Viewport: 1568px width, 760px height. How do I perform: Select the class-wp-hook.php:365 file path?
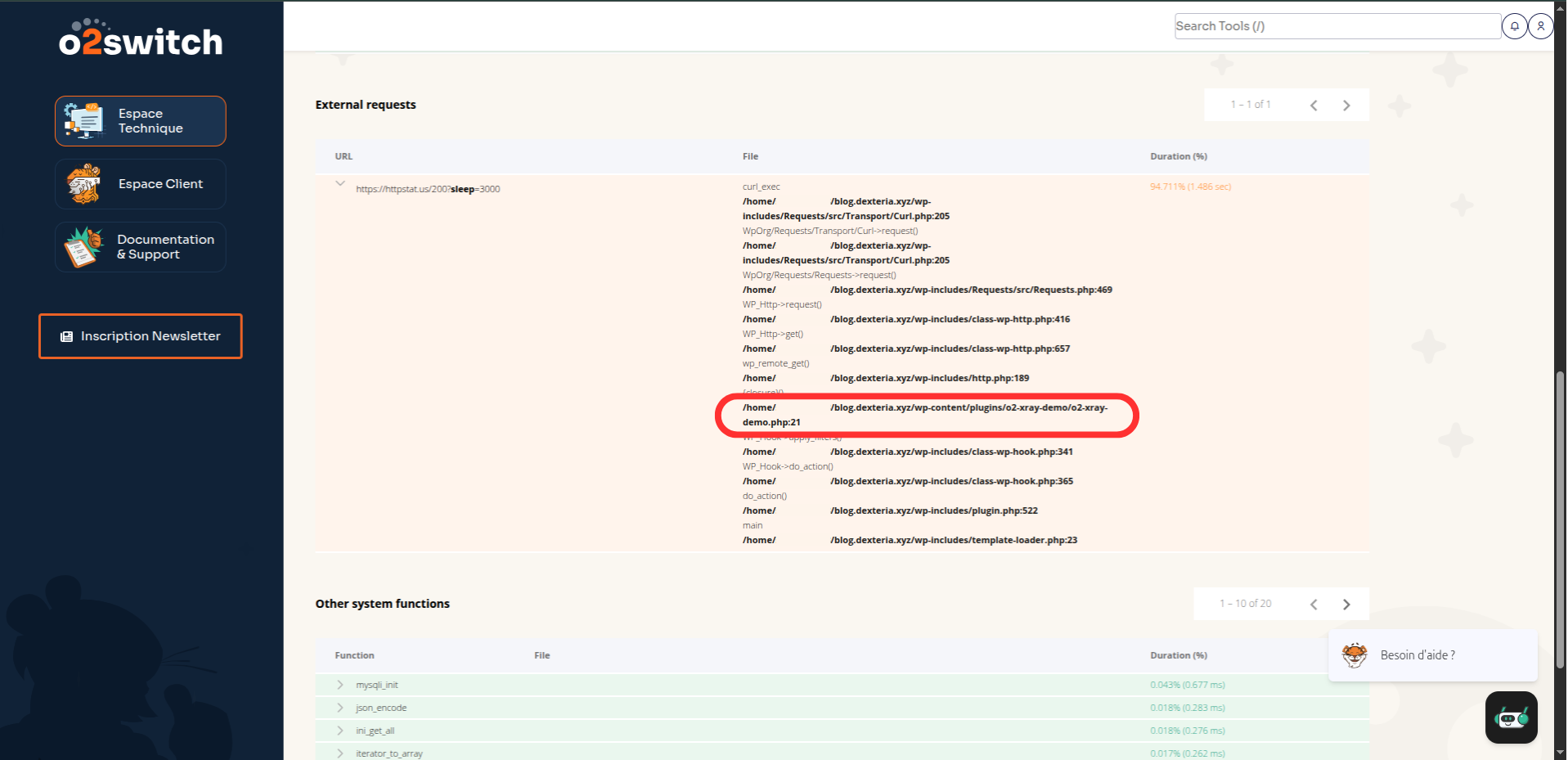click(x=908, y=481)
